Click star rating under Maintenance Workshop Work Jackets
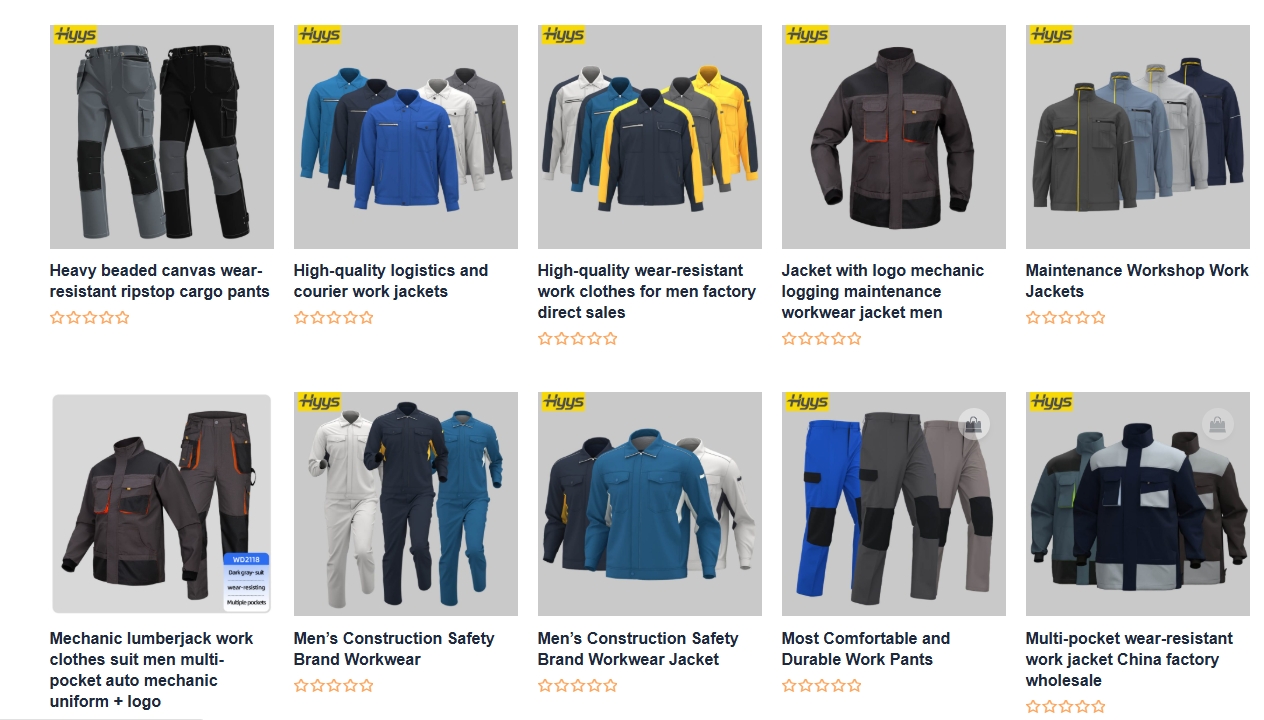Viewport: 1264px width, 720px height. [x=1066, y=318]
